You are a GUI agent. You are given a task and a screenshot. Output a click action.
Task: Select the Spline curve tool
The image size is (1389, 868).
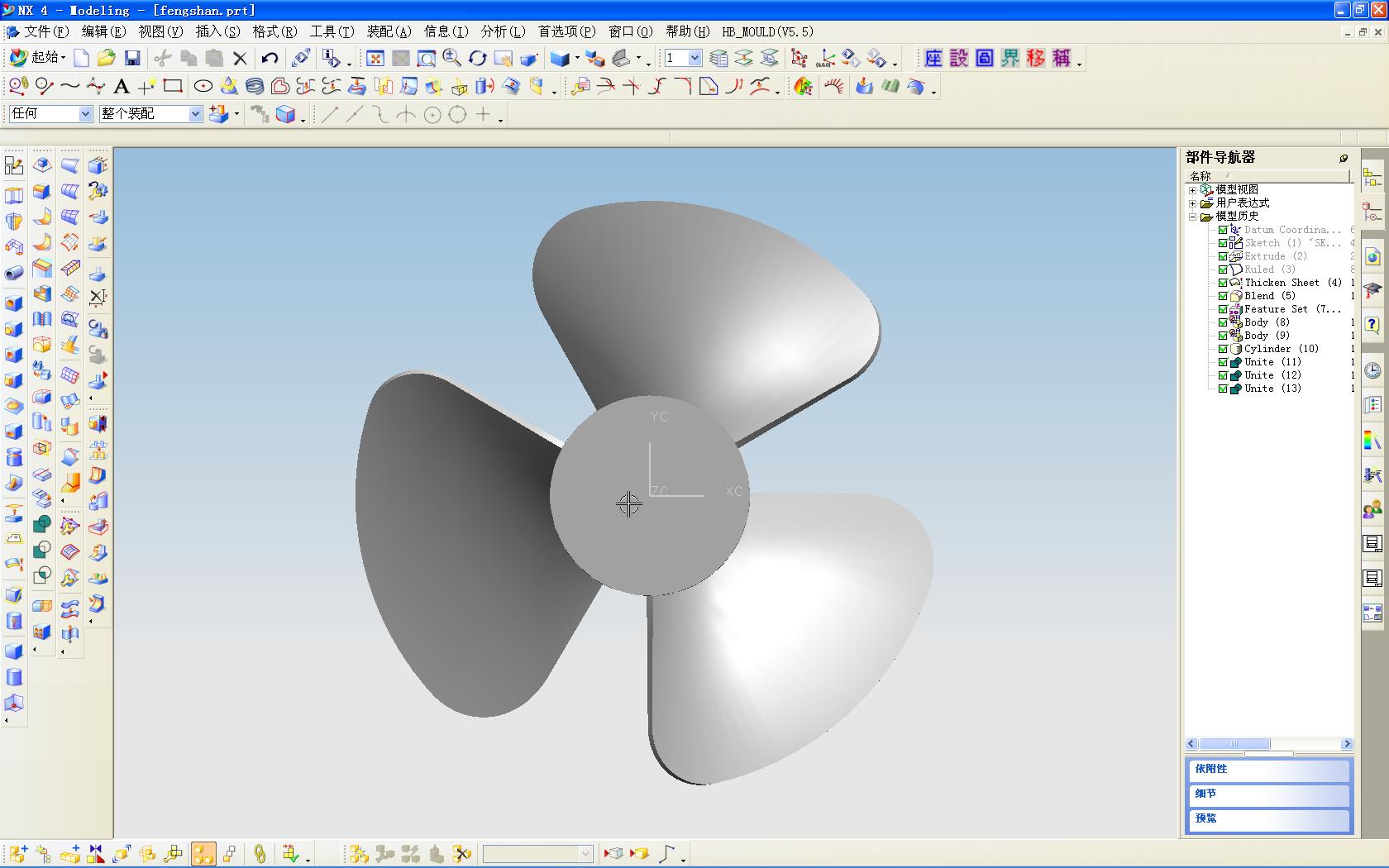pyautogui.click(x=70, y=86)
